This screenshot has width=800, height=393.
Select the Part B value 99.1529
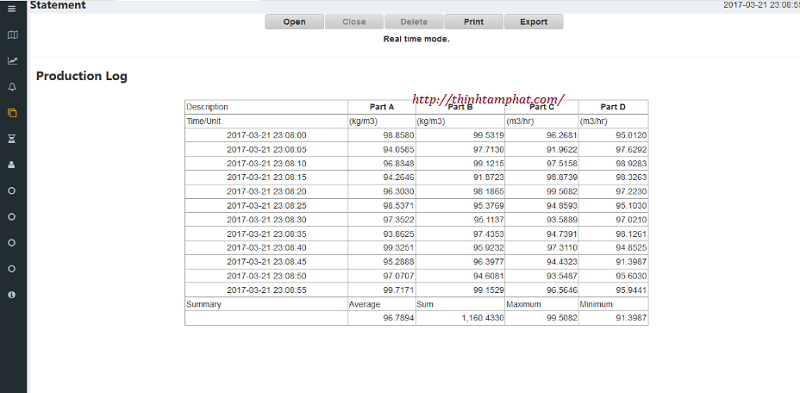point(488,290)
